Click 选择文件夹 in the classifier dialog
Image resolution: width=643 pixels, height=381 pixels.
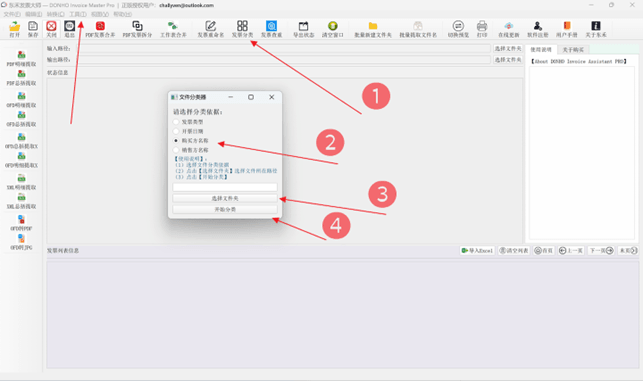click(225, 198)
